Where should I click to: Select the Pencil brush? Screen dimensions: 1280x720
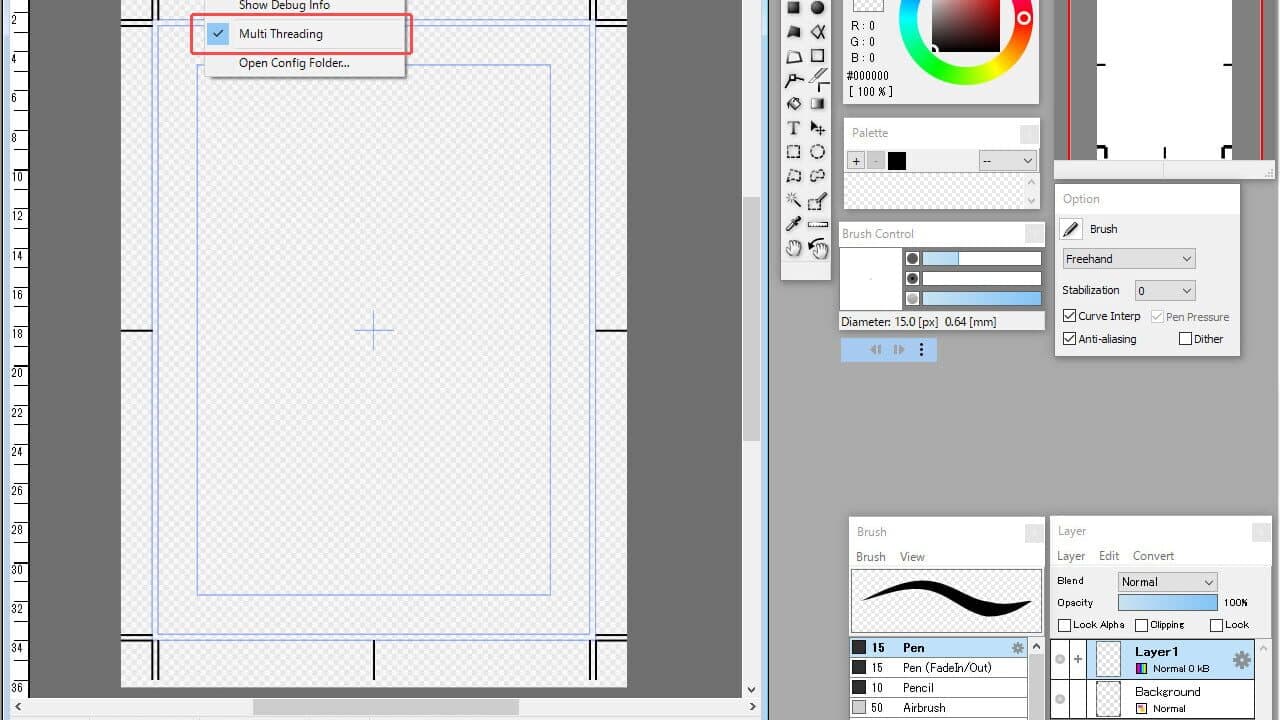pos(938,687)
